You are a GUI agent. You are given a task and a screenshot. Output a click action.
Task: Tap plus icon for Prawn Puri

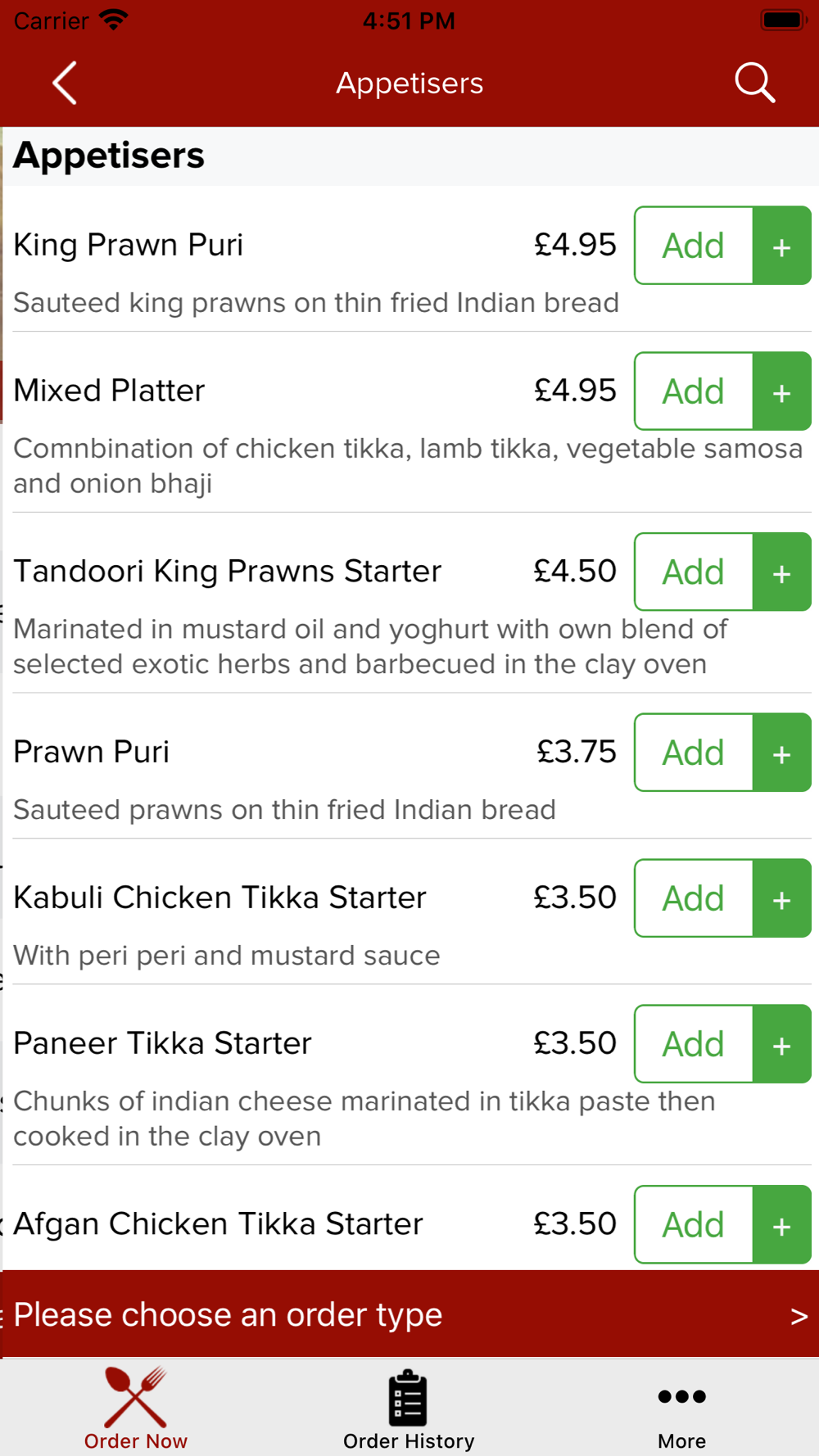782,753
